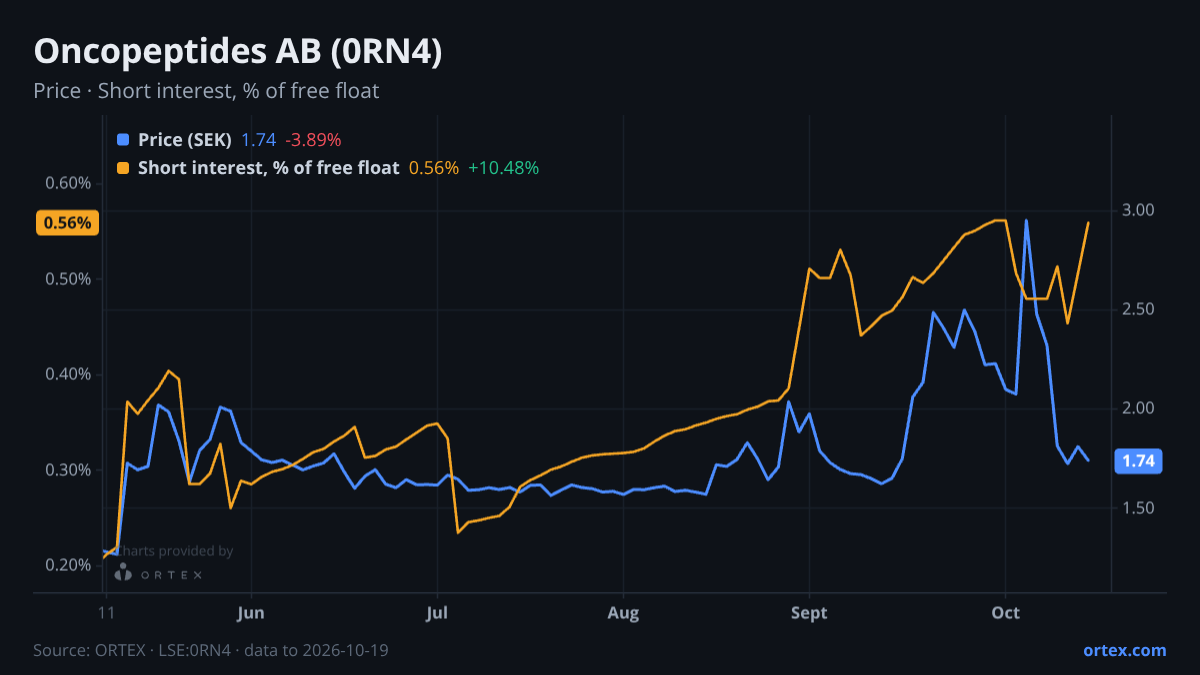Click the subtitle 'Price · Short interest, % of free float'
1200x675 pixels.
click(206, 91)
